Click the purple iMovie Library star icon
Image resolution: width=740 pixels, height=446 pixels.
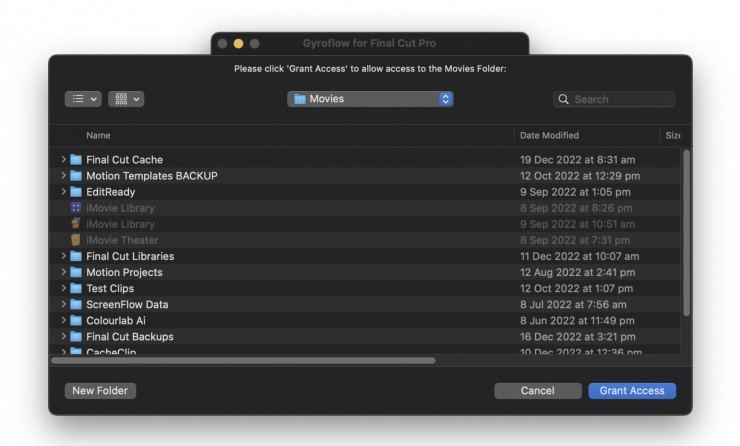(76, 208)
